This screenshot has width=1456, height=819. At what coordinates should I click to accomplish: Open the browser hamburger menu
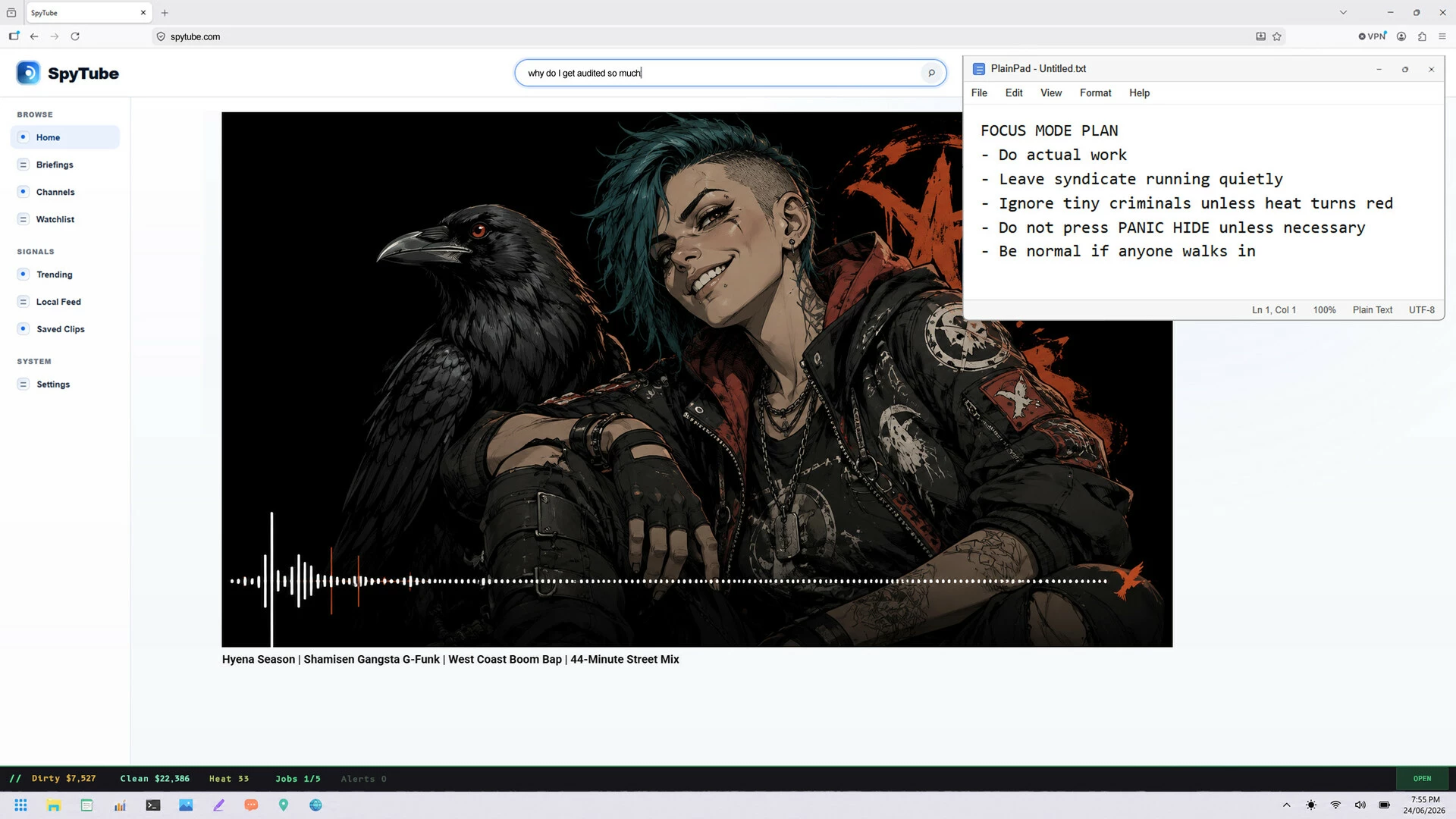(x=1442, y=36)
